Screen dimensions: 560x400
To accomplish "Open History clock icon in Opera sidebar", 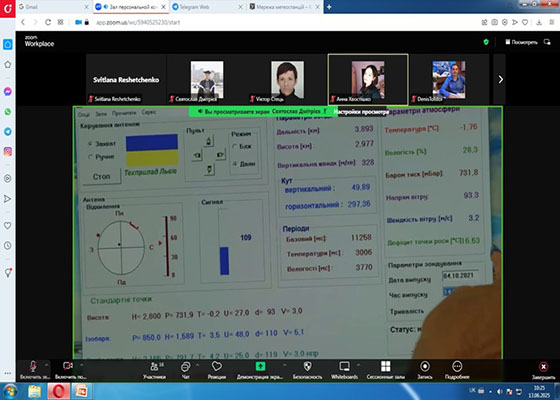I will (x=8, y=246).
